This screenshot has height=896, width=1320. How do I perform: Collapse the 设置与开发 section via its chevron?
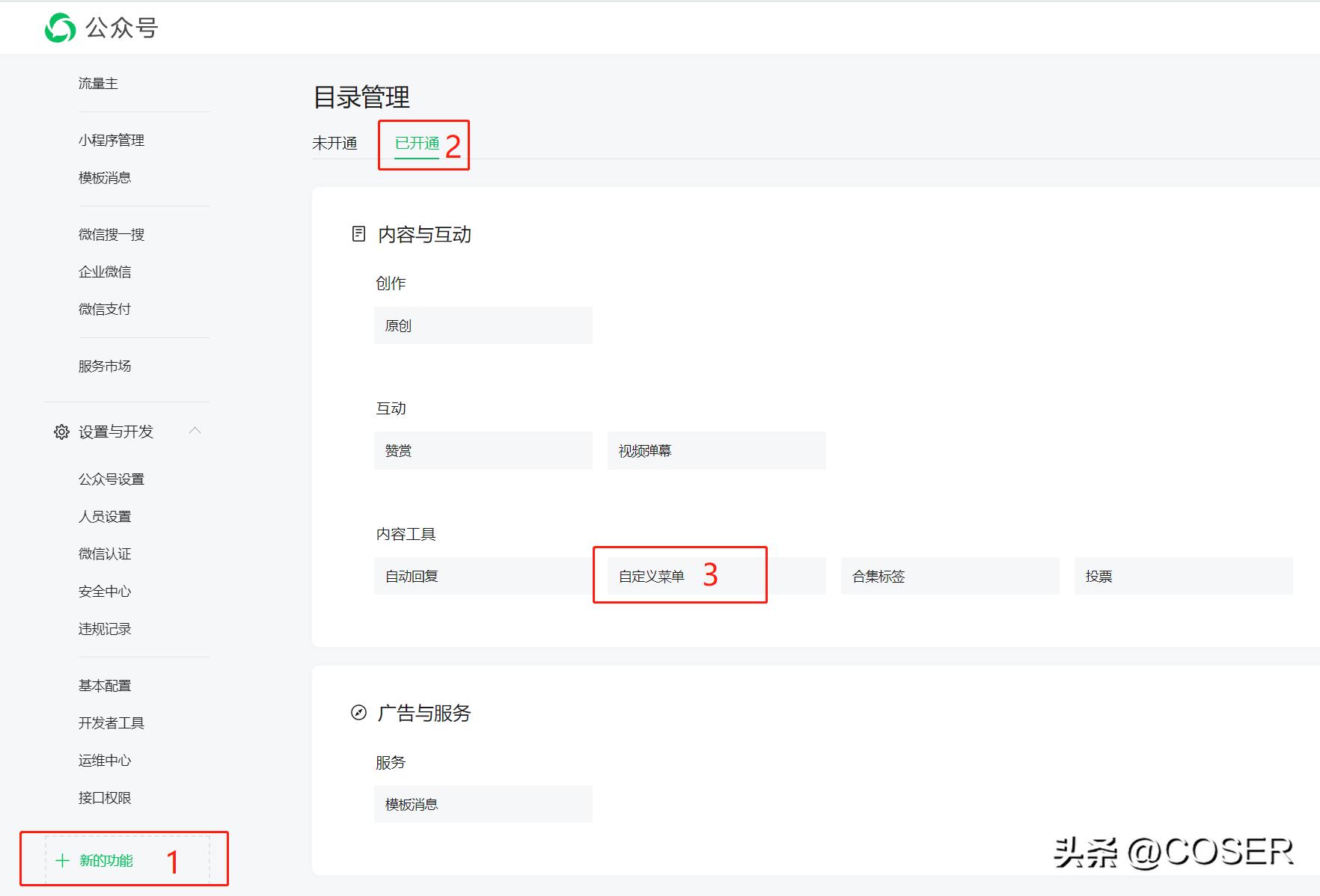[x=196, y=431]
